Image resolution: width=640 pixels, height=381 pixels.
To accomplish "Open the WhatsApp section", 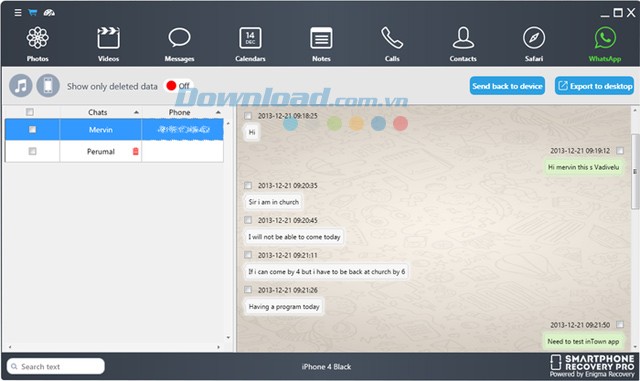I will coord(605,44).
